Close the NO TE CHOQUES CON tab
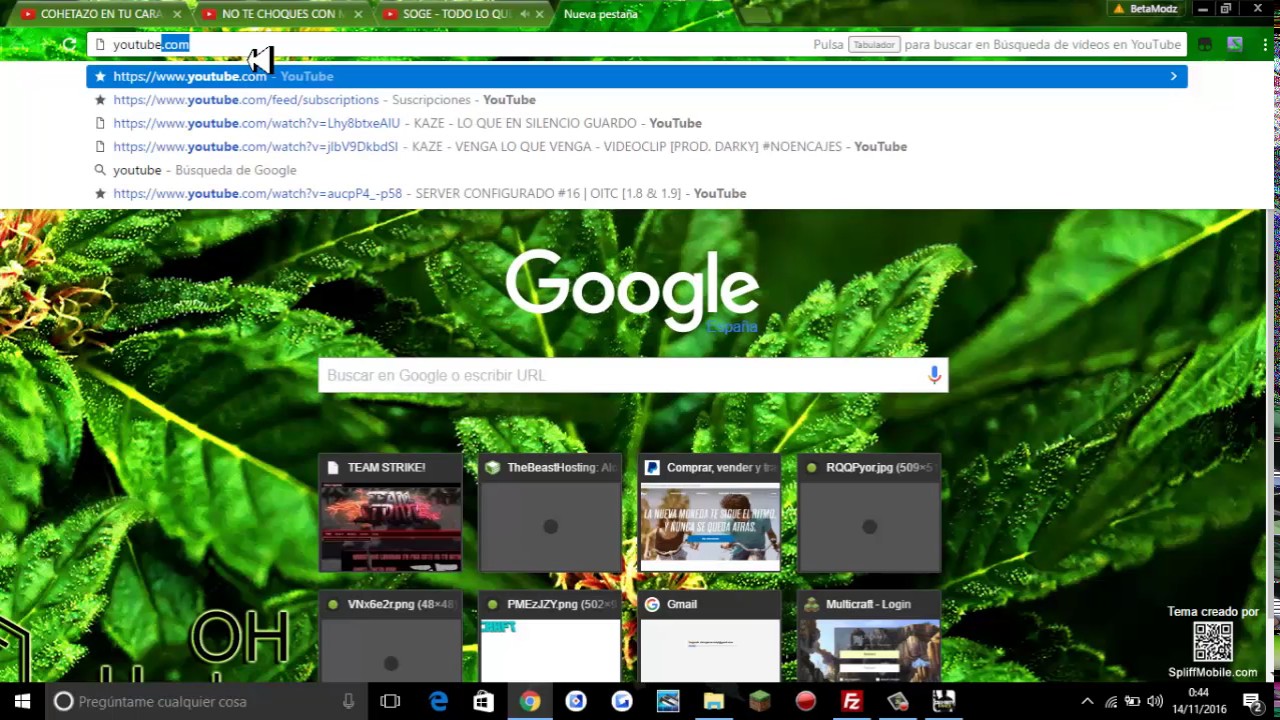The width and height of the screenshot is (1280, 720). pos(359,14)
